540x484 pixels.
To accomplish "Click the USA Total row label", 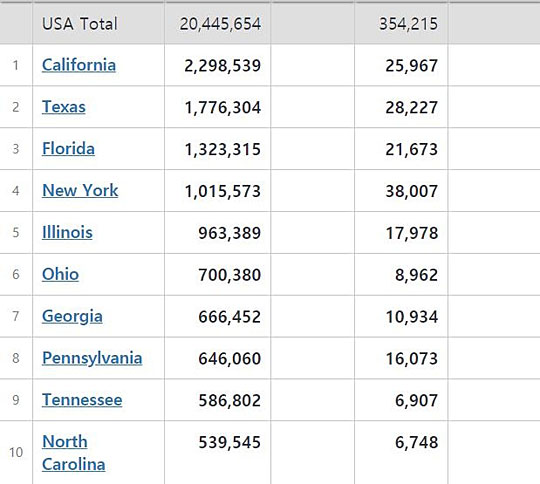I will click(80, 24).
